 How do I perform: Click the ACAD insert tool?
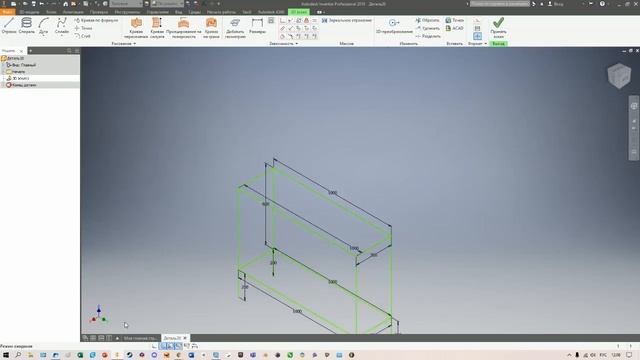(455, 28)
